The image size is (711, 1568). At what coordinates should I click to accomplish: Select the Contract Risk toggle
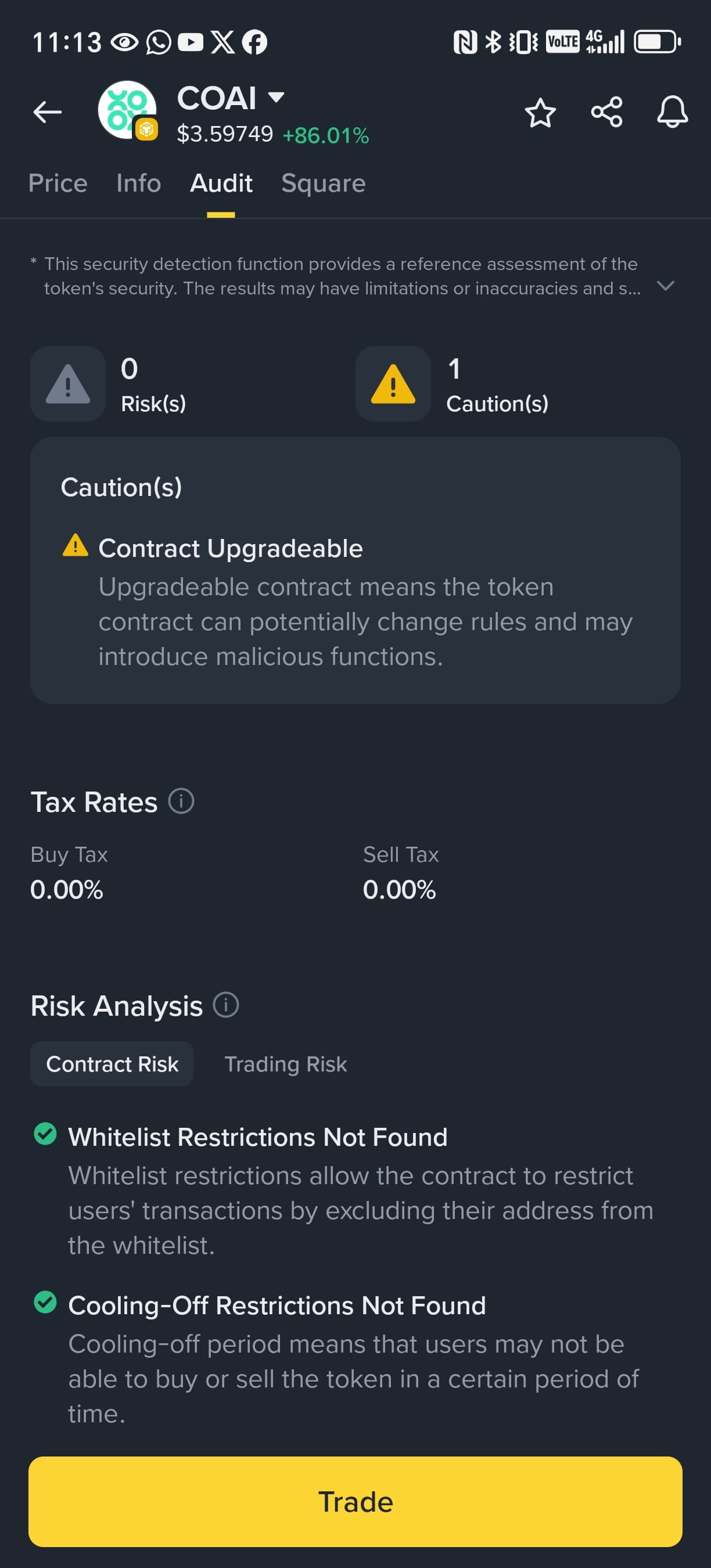tap(112, 1063)
